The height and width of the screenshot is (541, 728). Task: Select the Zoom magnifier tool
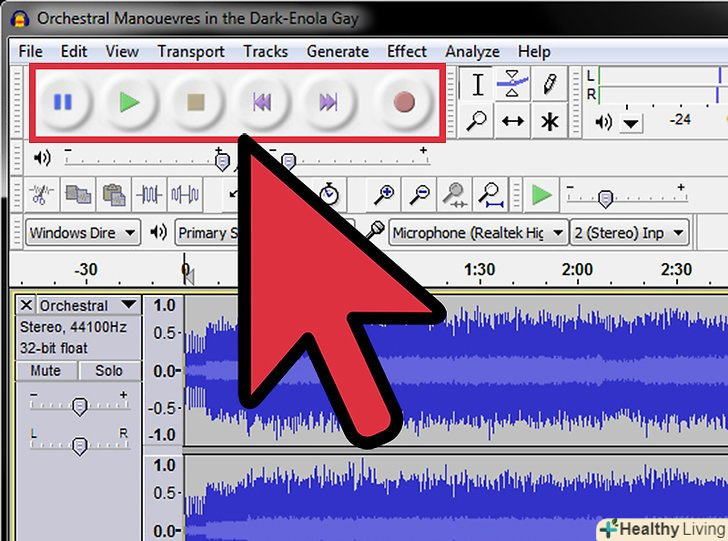click(476, 121)
